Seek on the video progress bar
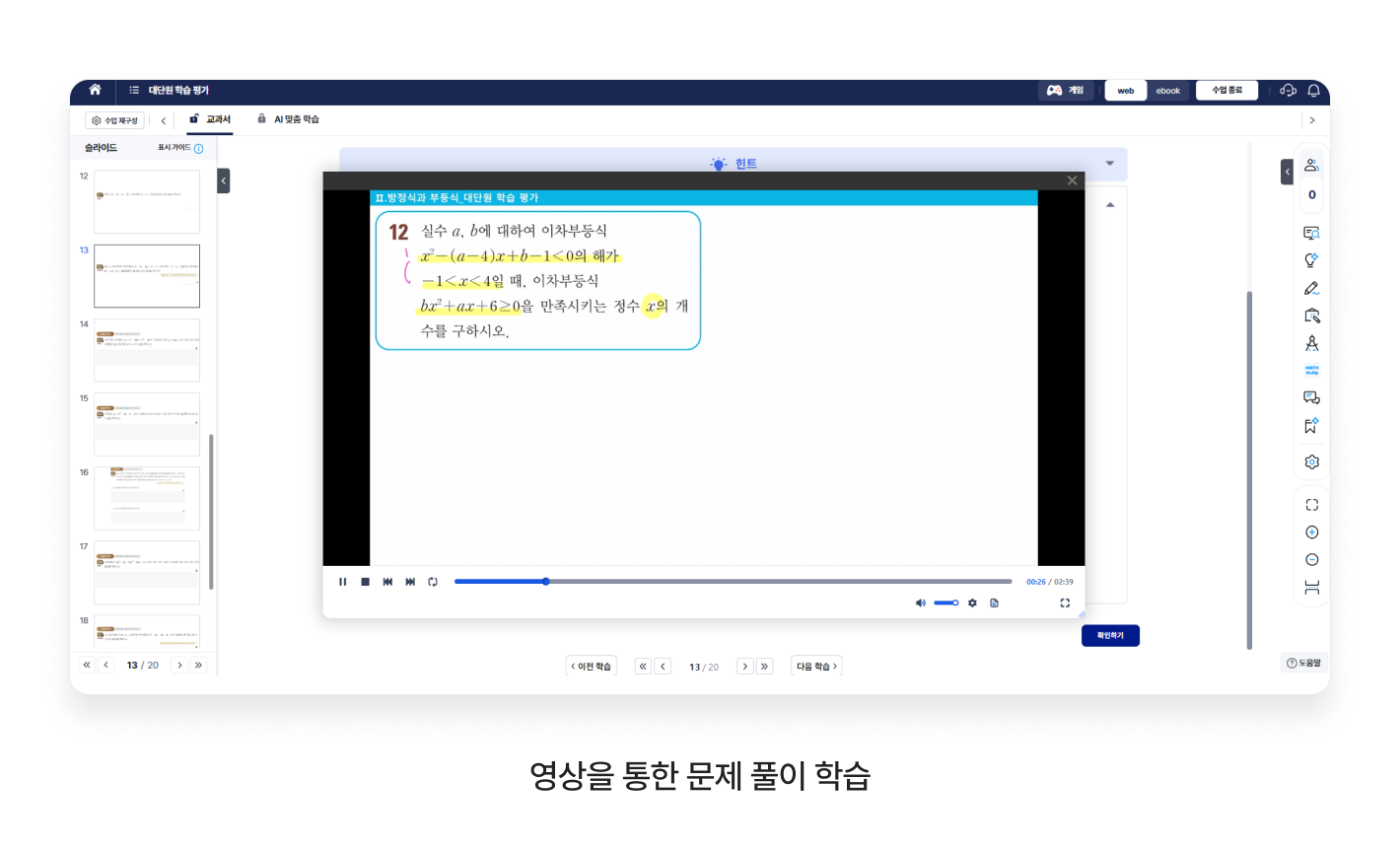 point(734,582)
